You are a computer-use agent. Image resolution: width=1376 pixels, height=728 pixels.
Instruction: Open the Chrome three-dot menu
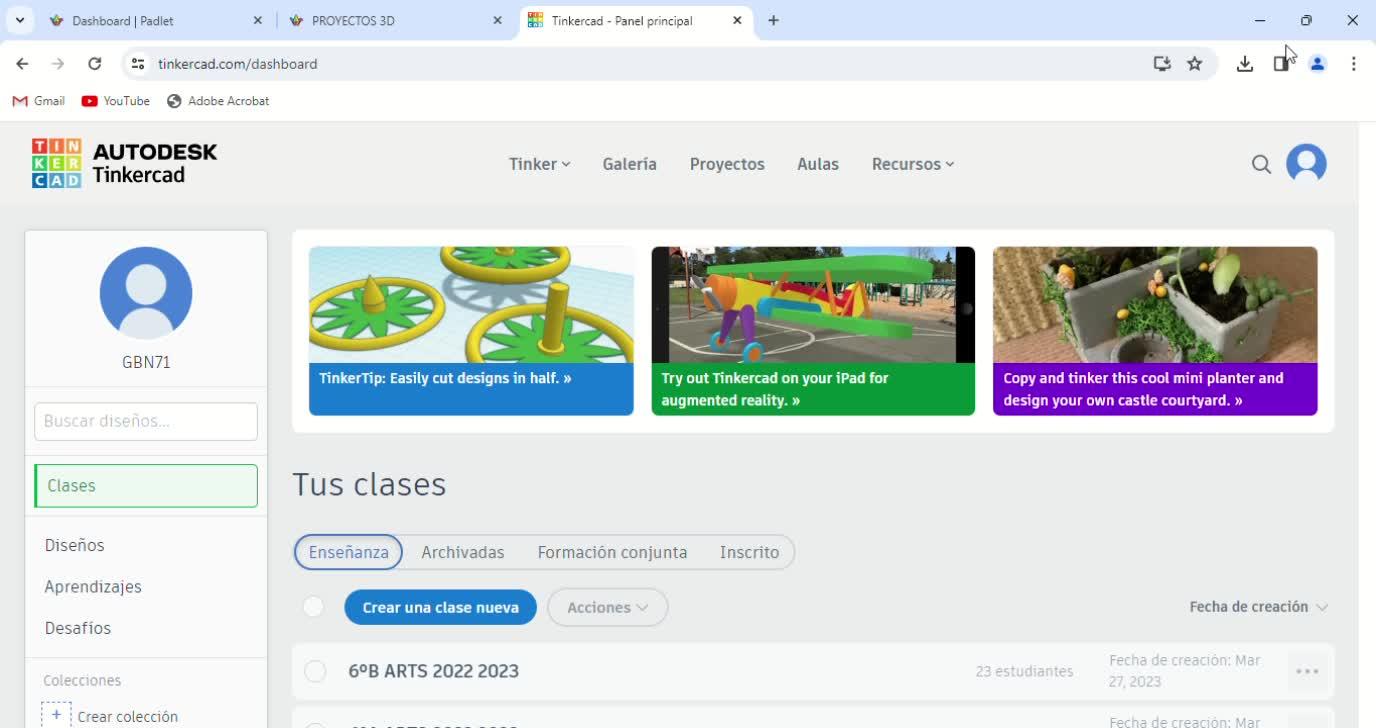click(1353, 64)
